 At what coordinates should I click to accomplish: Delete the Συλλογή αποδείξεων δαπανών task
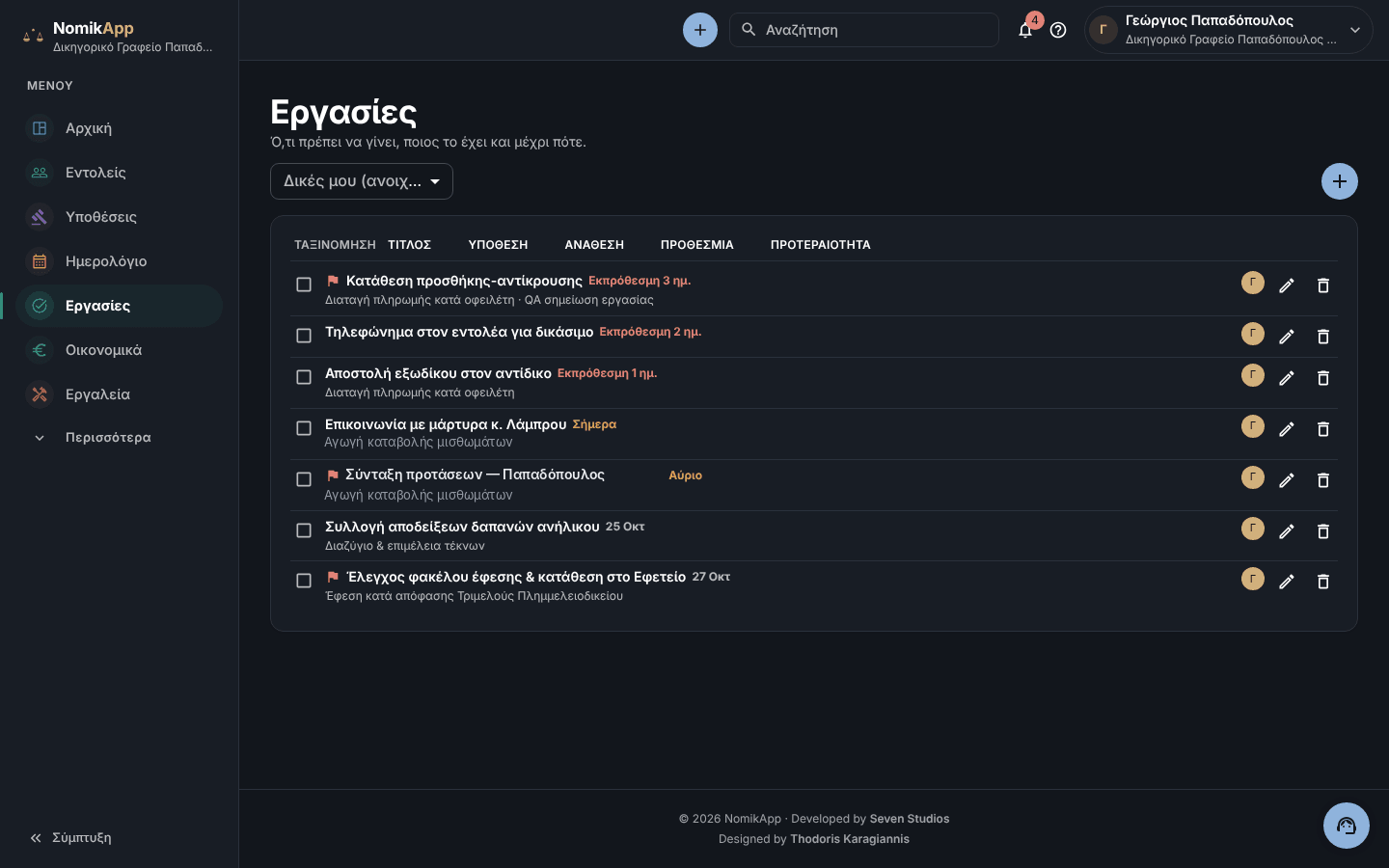click(1323, 531)
